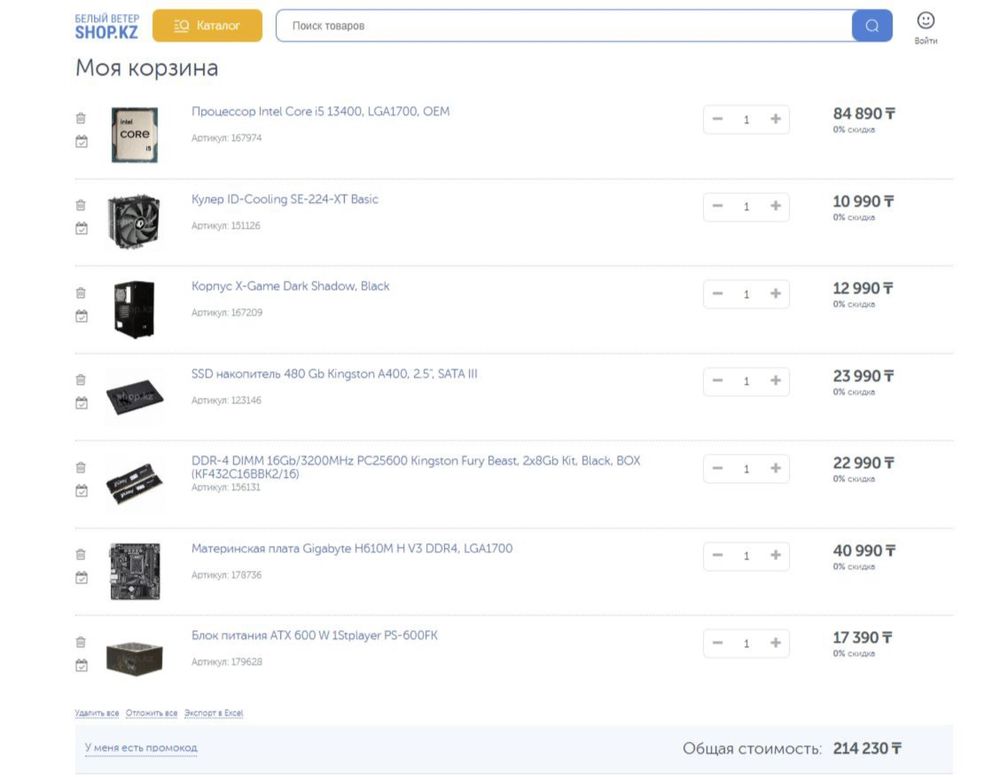The width and height of the screenshot is (1000, 777).
Task: Increase quantity of Intel Core i5 processor
Action: click(776, 119)
